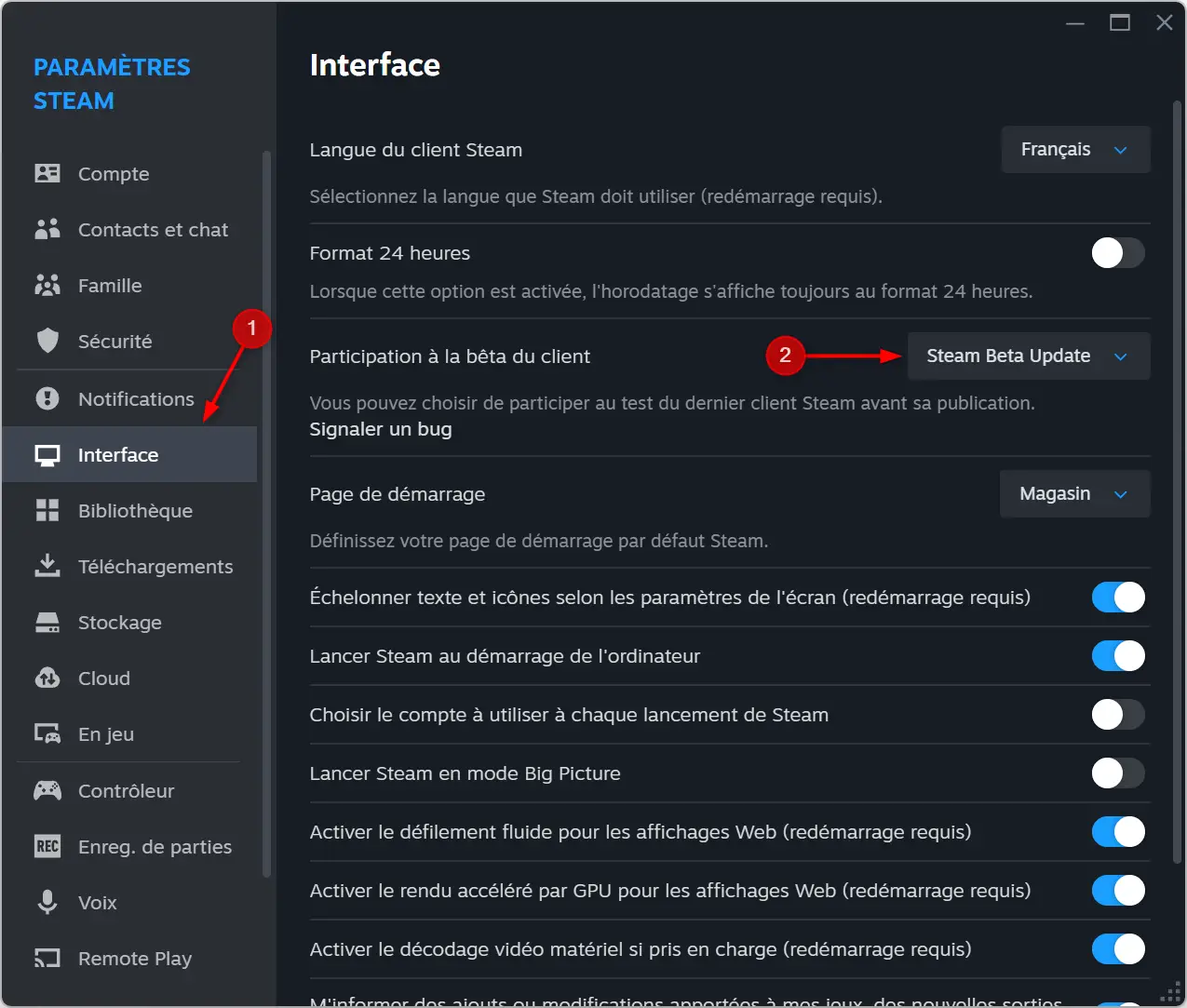Toggle Échelonner texte et icônes switch
Image resolution: width=1187 pixels, height=1008 pixels.
click(x=1118, y=597)
